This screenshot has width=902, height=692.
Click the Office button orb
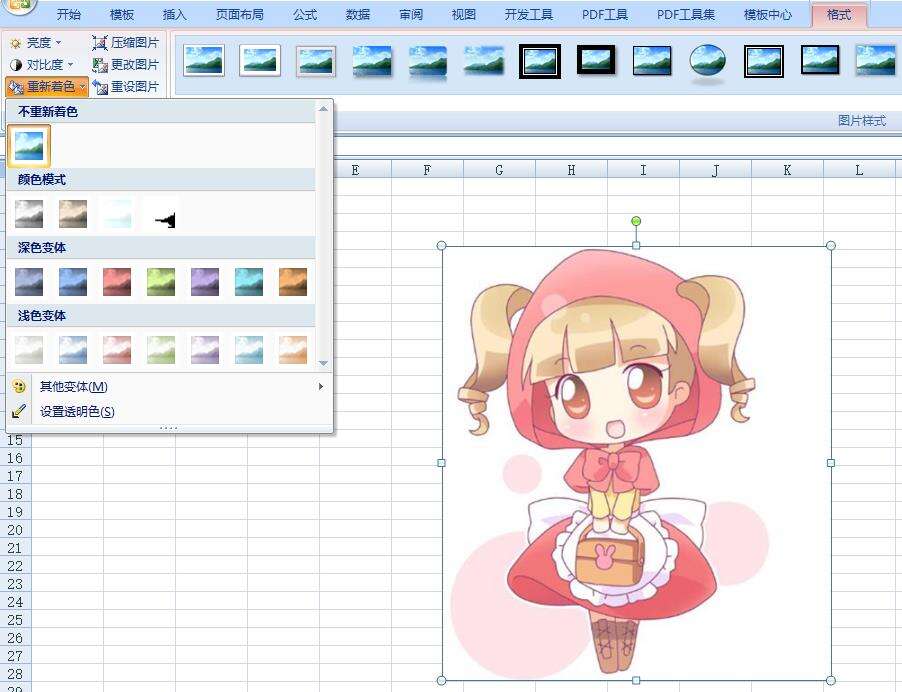tap(18, 5)
